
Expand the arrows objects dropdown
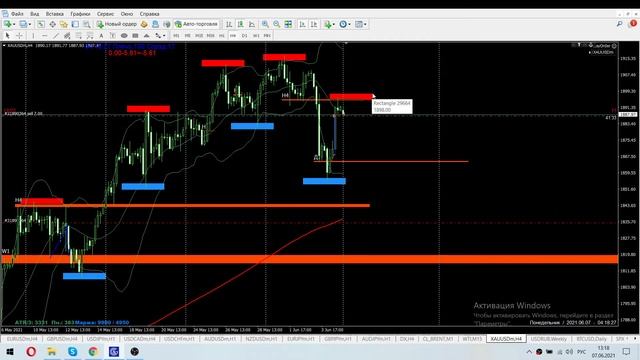164,36
